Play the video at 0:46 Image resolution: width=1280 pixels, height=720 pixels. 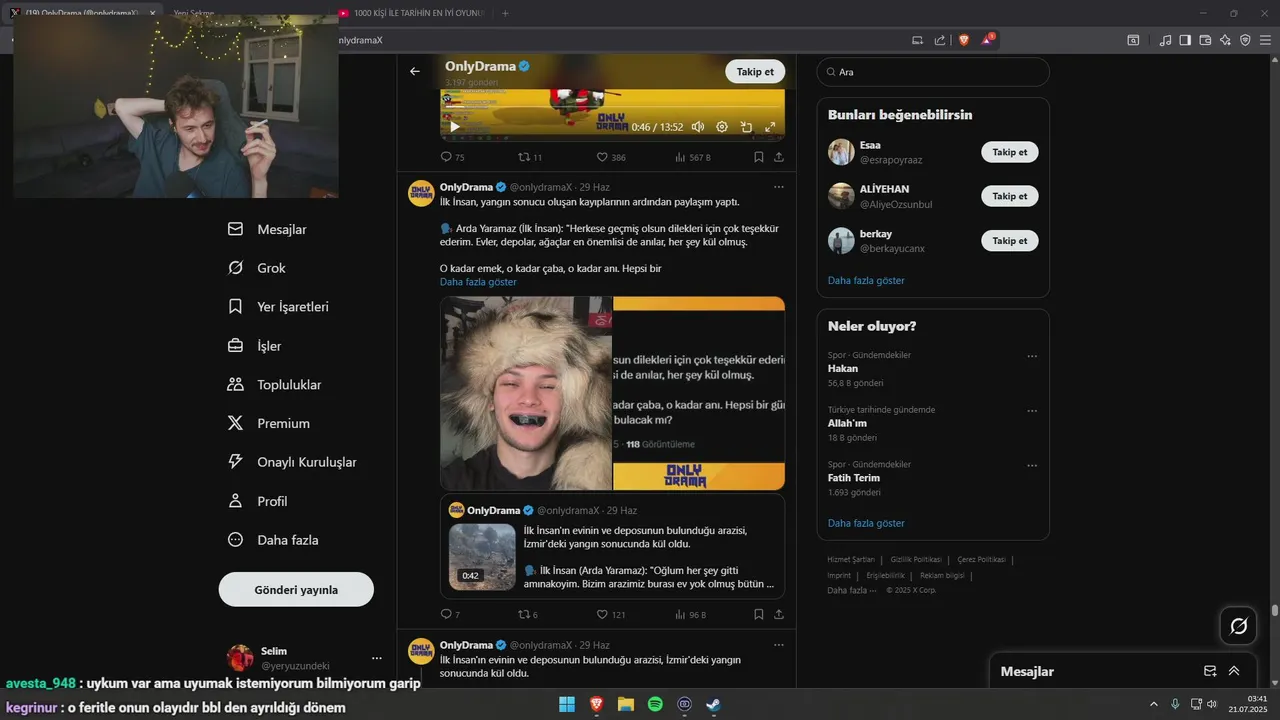(455, 127)
